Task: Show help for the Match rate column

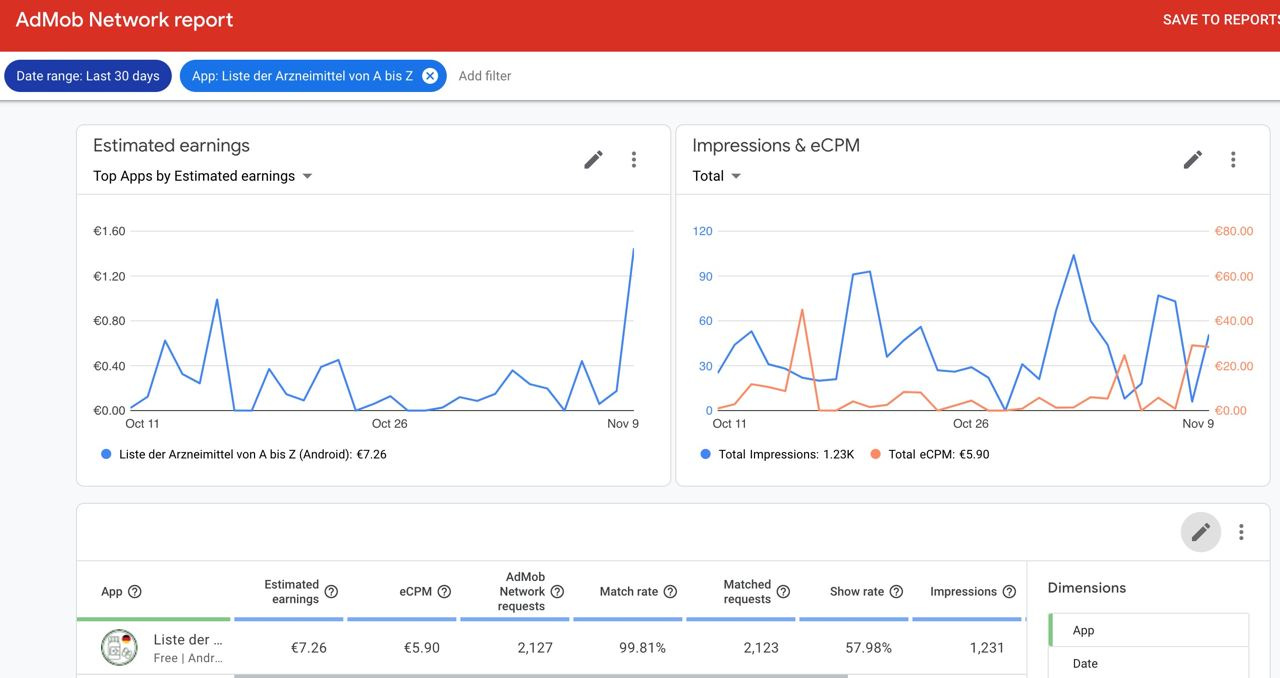Action: click(x=670, y=592)
